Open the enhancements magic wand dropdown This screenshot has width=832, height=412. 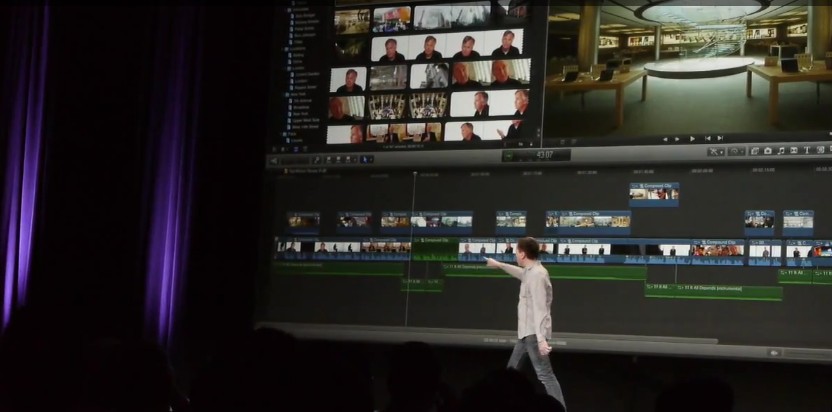click(716, 151)
